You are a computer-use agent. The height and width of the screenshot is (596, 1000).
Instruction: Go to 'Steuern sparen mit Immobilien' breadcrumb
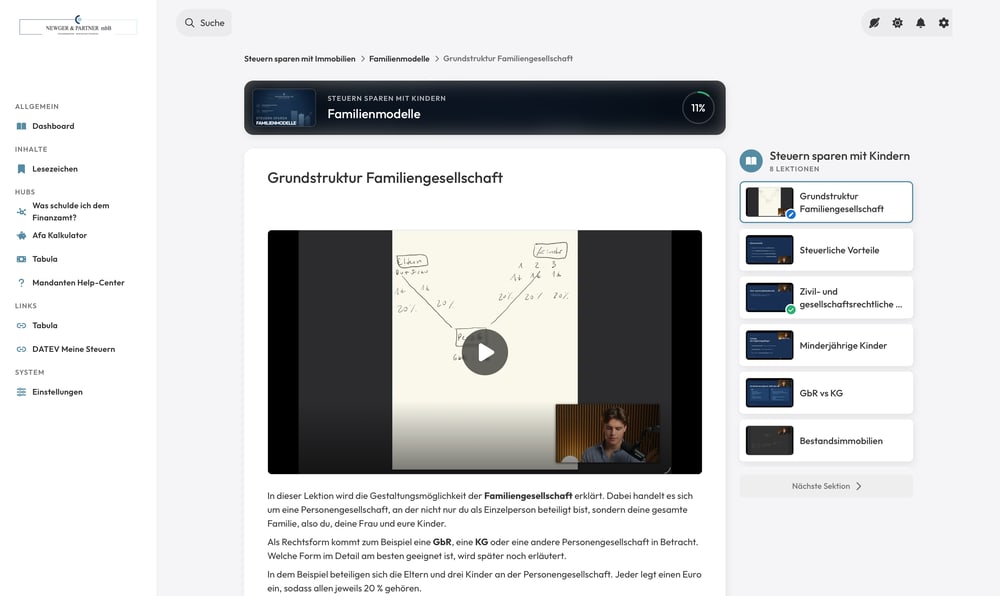click(x=300, y=59)
